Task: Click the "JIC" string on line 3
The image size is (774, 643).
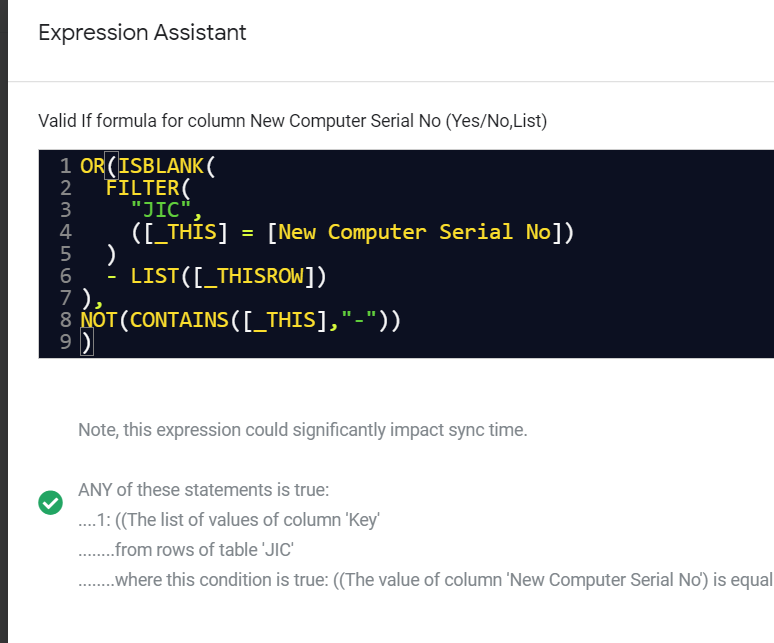Action: [x=161, y=210]
